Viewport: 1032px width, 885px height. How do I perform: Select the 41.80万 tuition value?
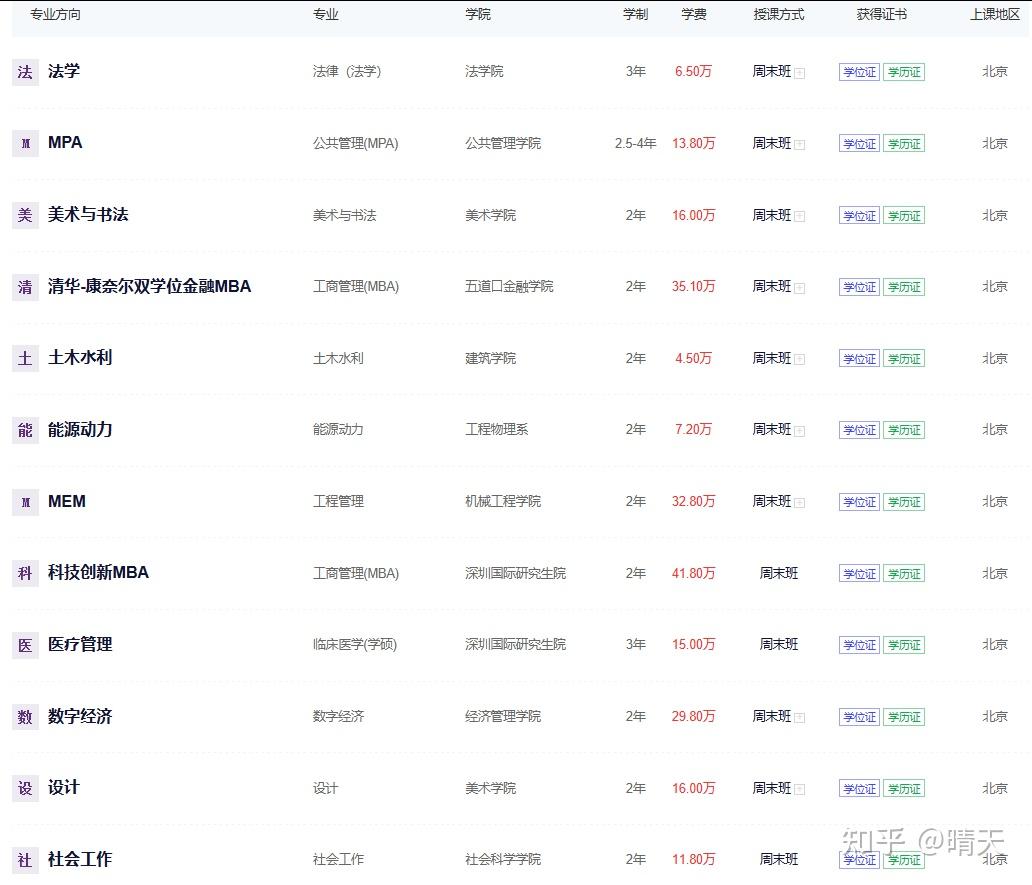point(693,574)
